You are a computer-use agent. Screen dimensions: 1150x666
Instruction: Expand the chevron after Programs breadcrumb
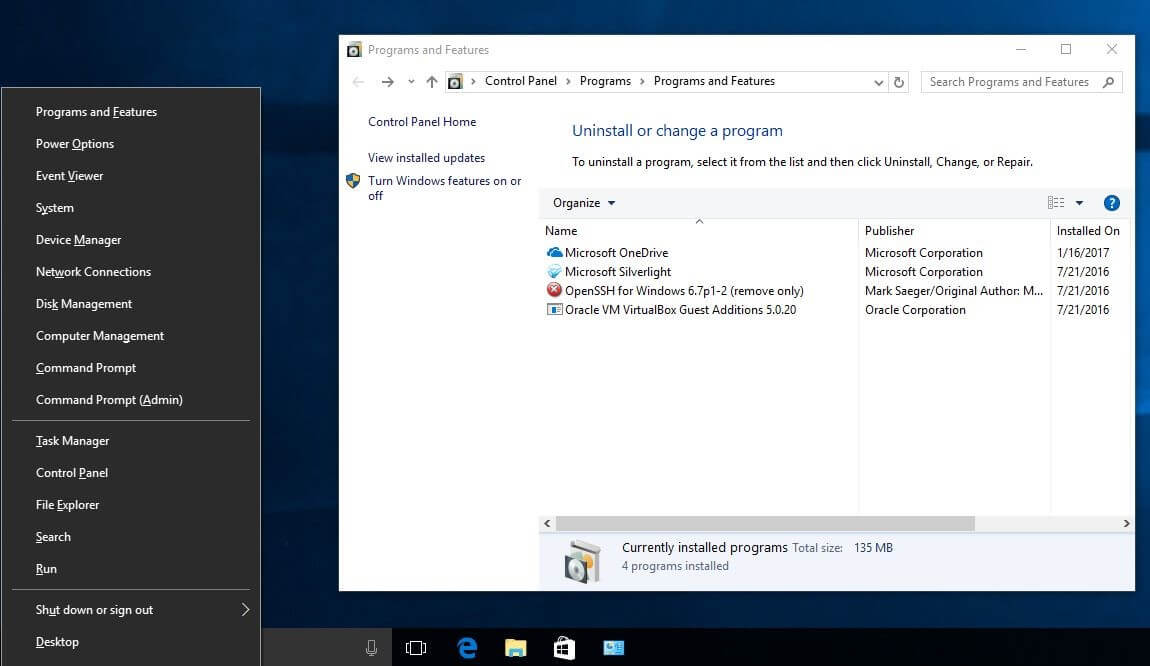coord(642,81)
